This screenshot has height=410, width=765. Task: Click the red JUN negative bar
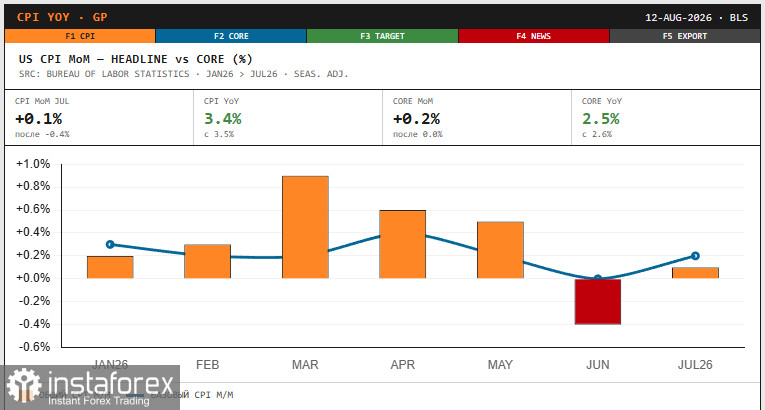pos(598,301)
